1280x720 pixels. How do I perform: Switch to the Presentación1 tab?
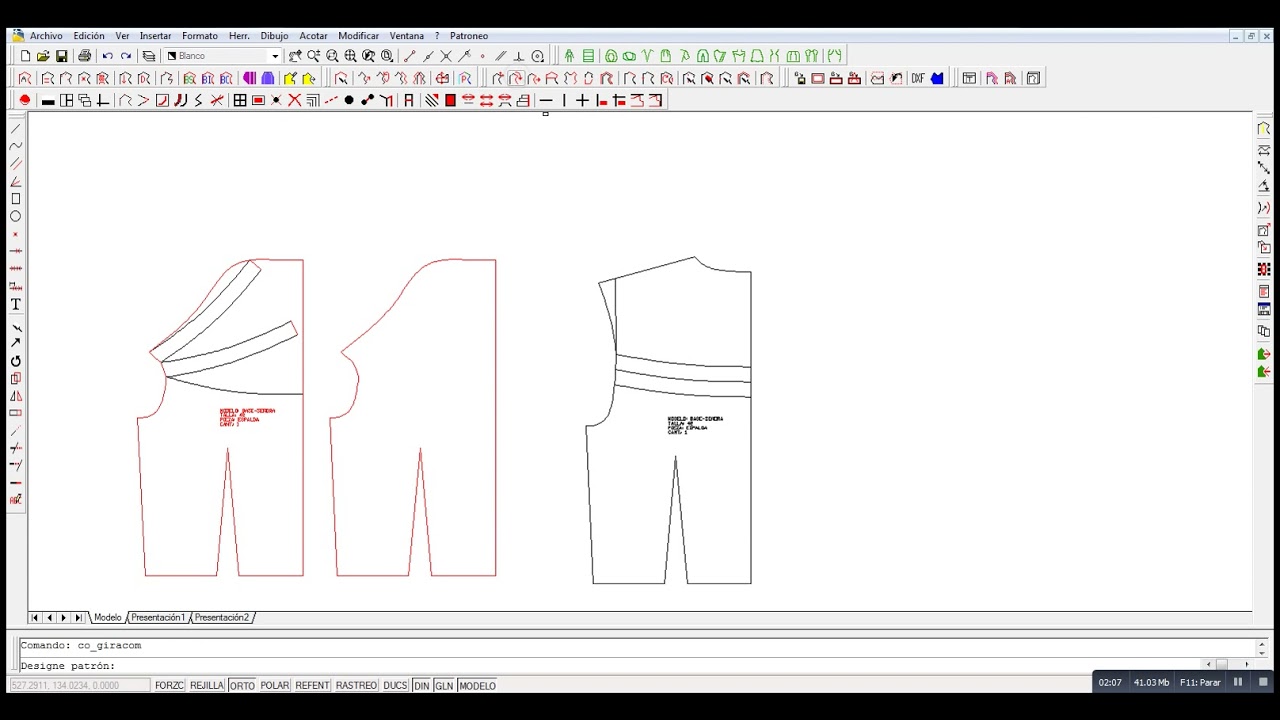pyautogui.click(x=158, y=618)
